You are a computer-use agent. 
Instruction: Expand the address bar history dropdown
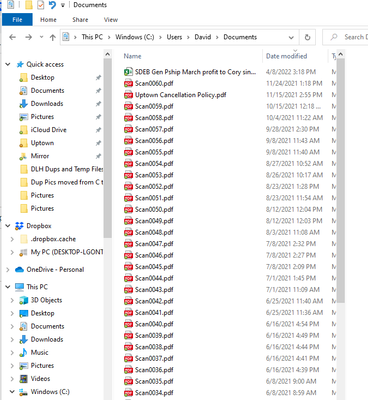(291, 37)
